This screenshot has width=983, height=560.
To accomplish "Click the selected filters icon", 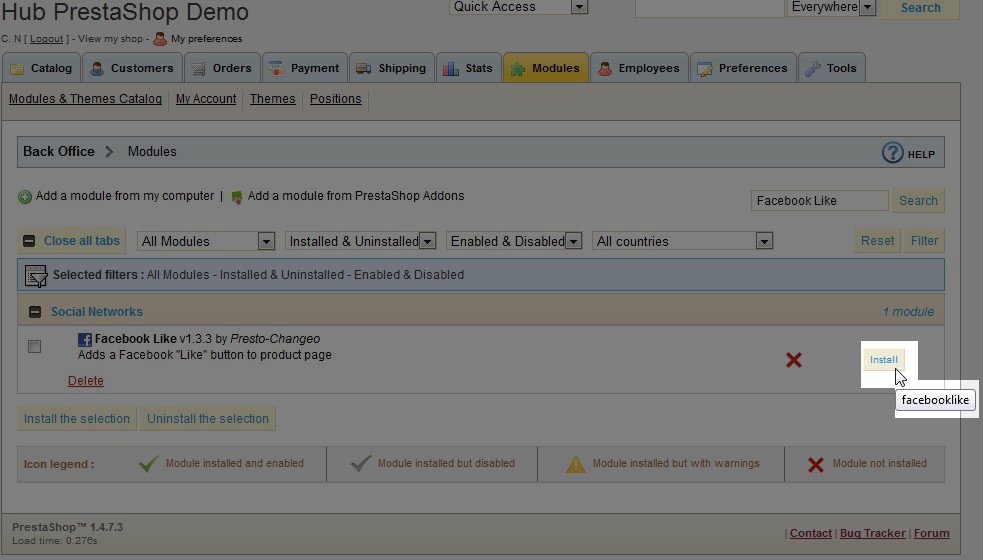I will pos(36,275).
